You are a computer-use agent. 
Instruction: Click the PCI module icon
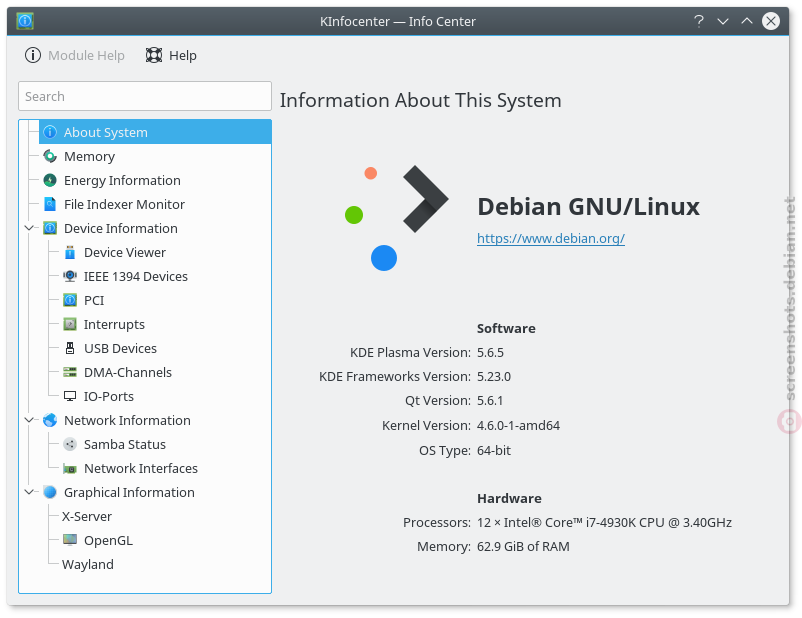(x=70, y=300)
